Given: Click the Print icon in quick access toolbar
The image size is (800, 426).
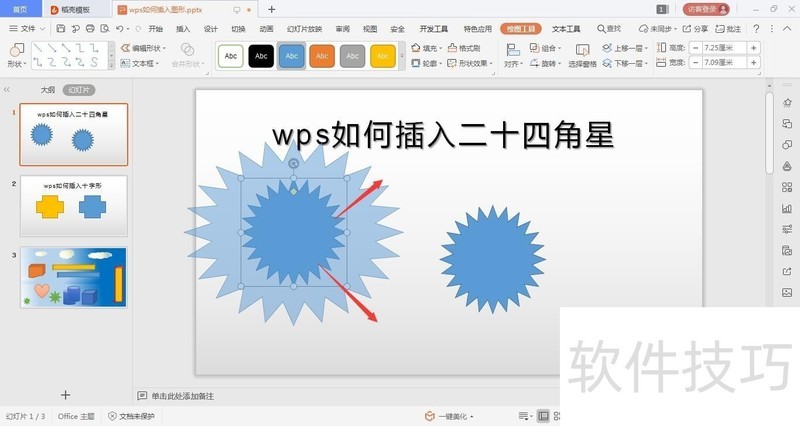Looking at the screenshot, I should (x=90, y=29).
